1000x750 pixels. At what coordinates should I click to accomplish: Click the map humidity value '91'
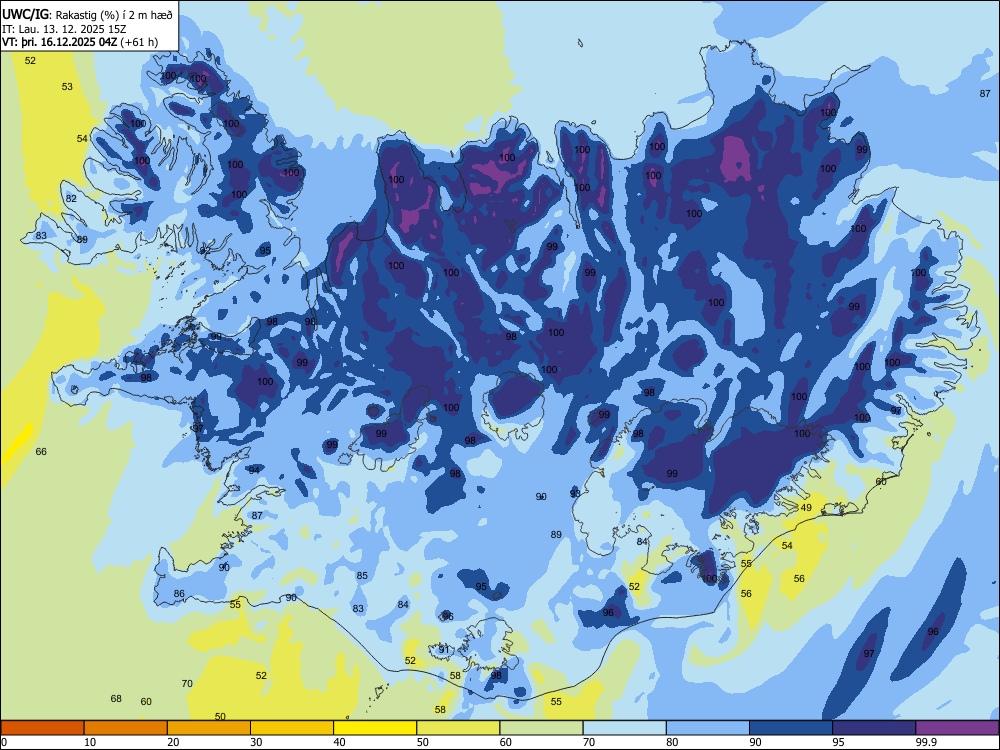(443, 650)
